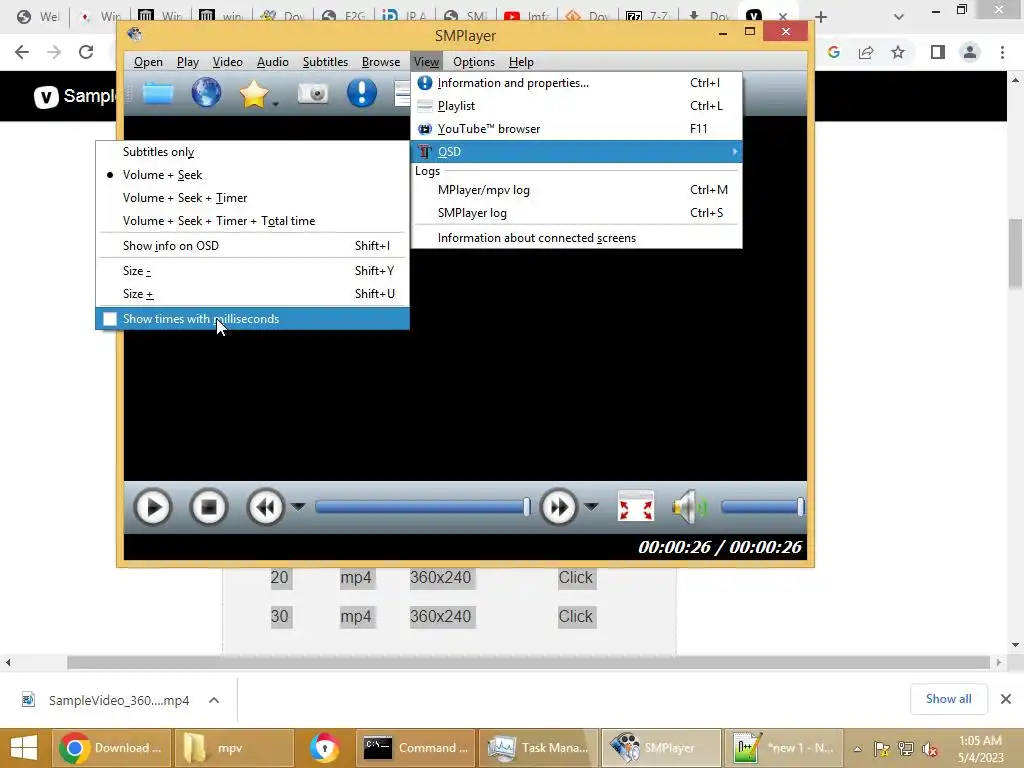
Task: Expand the rewind dropdown arrow
Action: point(298,507)
